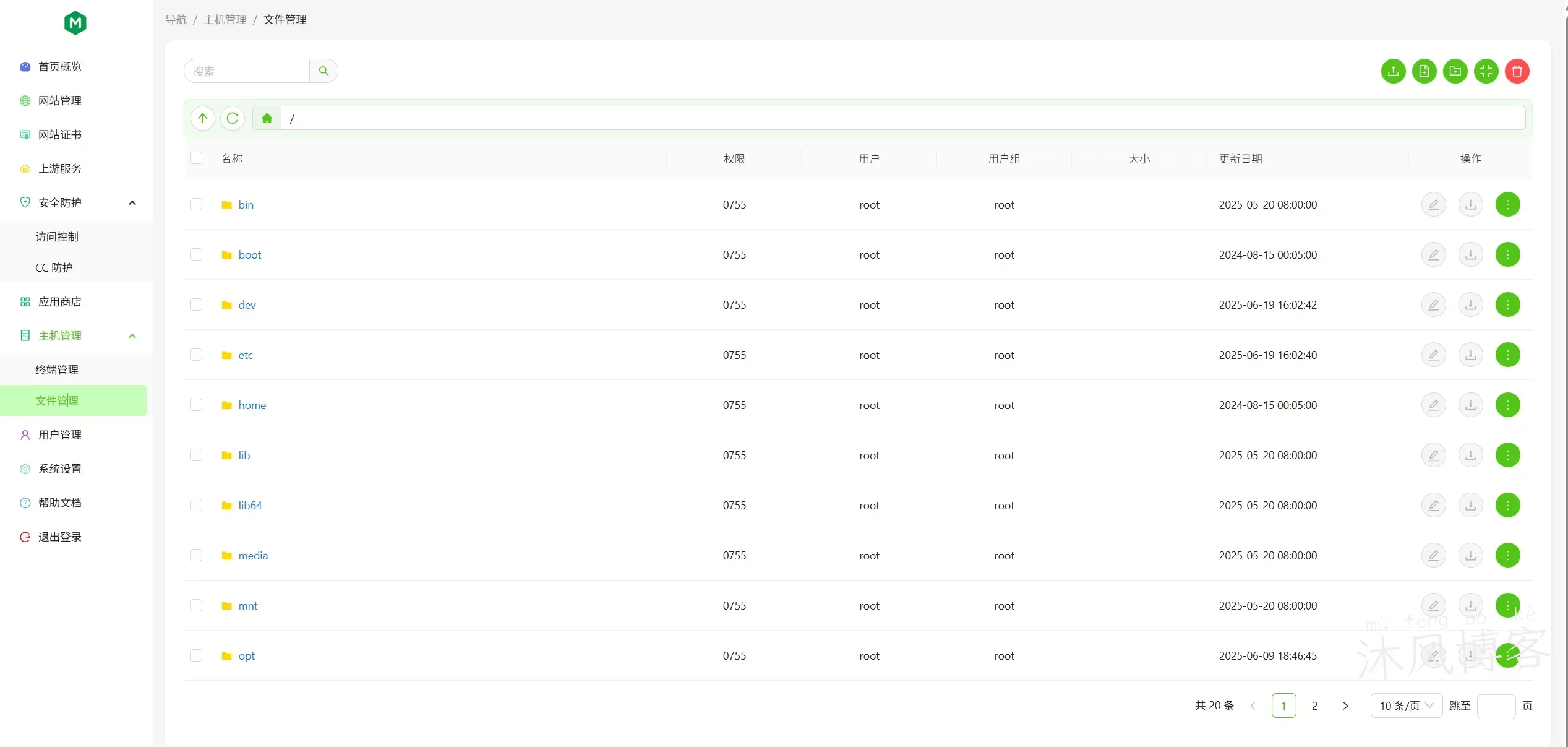Create a new folder using the folder icon
The height and width of the screenshot is (747, 1568).
coord(1455,71)
